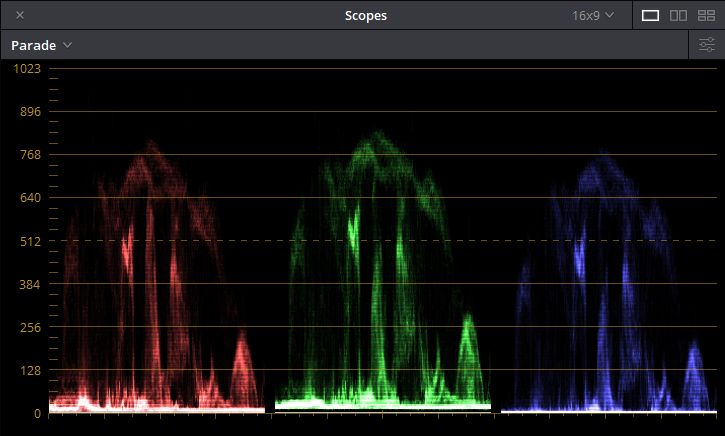Switch to two-scope side-by-side layout
The width and height of the screenshot is (725, 436).
678,15
